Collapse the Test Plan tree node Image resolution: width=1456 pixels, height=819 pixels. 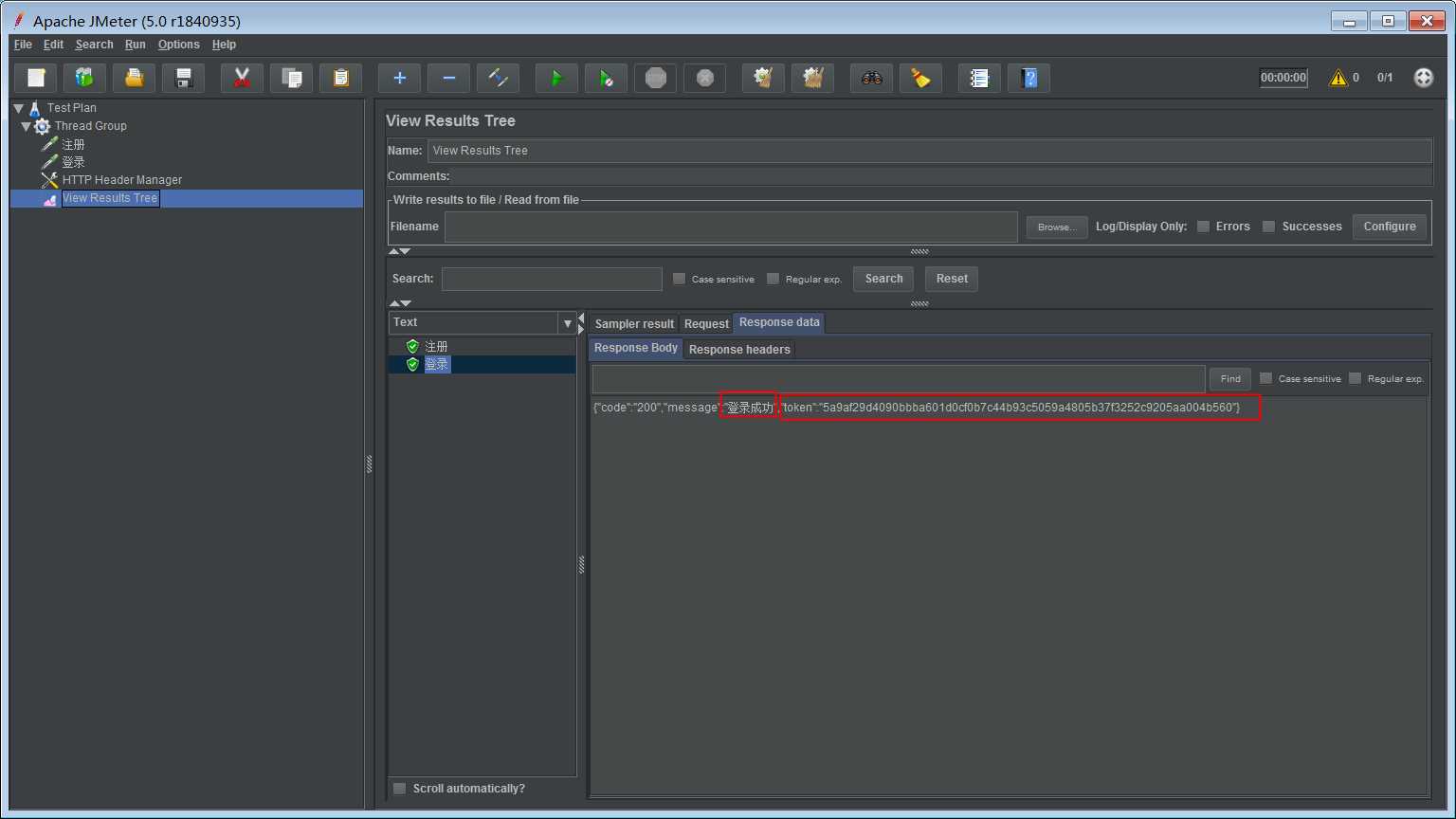[18, 108]
